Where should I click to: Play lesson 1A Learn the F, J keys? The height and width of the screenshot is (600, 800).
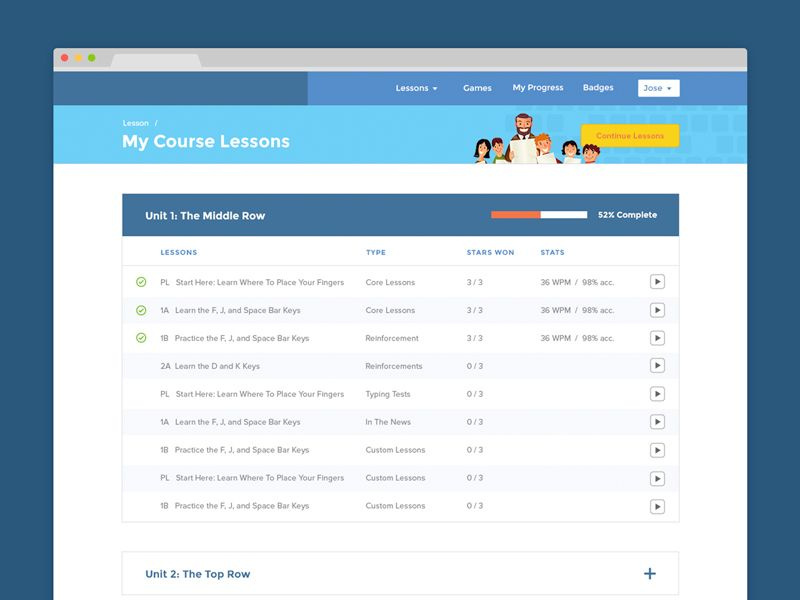pos(658,310)
